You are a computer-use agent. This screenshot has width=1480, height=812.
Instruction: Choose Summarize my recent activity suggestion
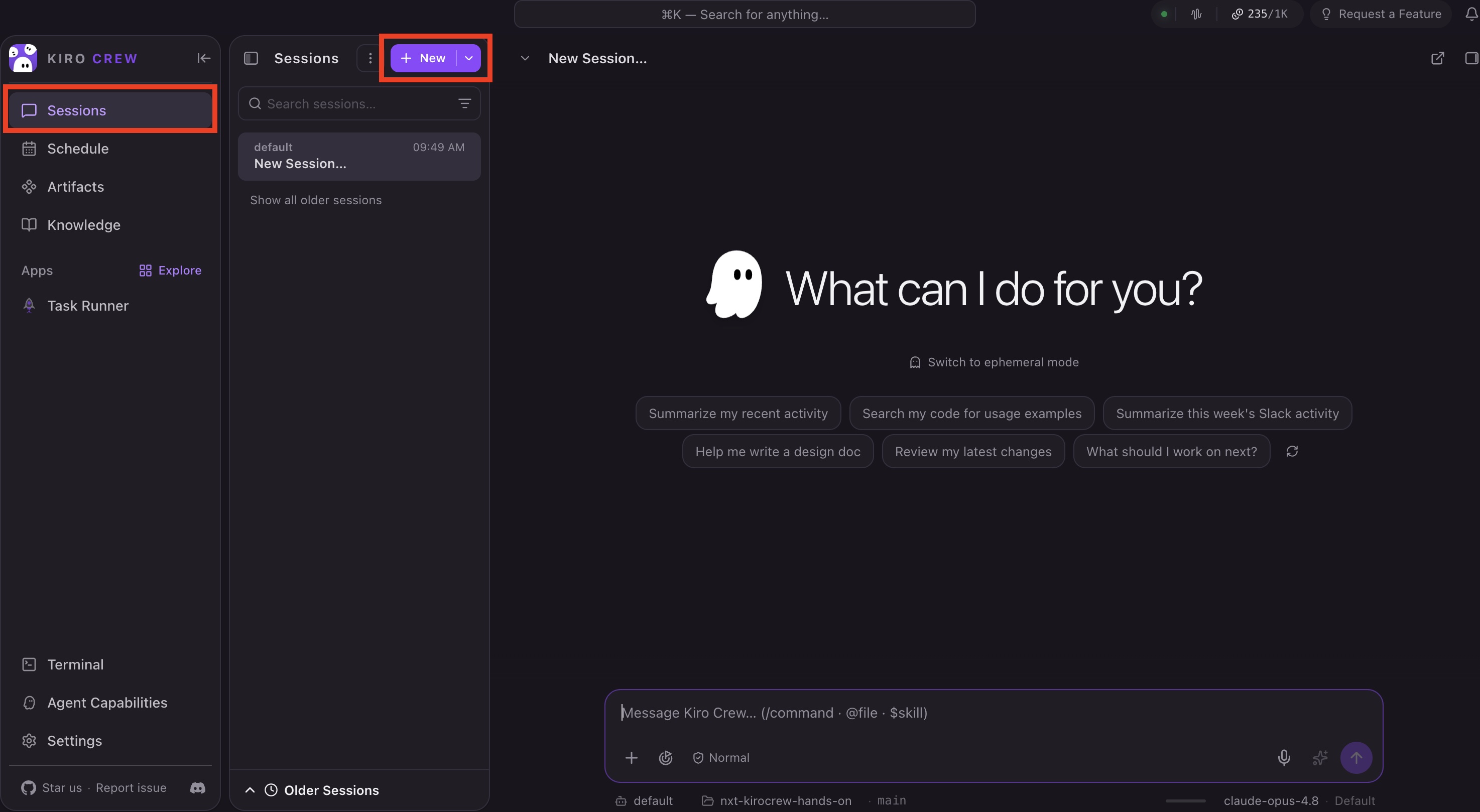coord(738,414)
